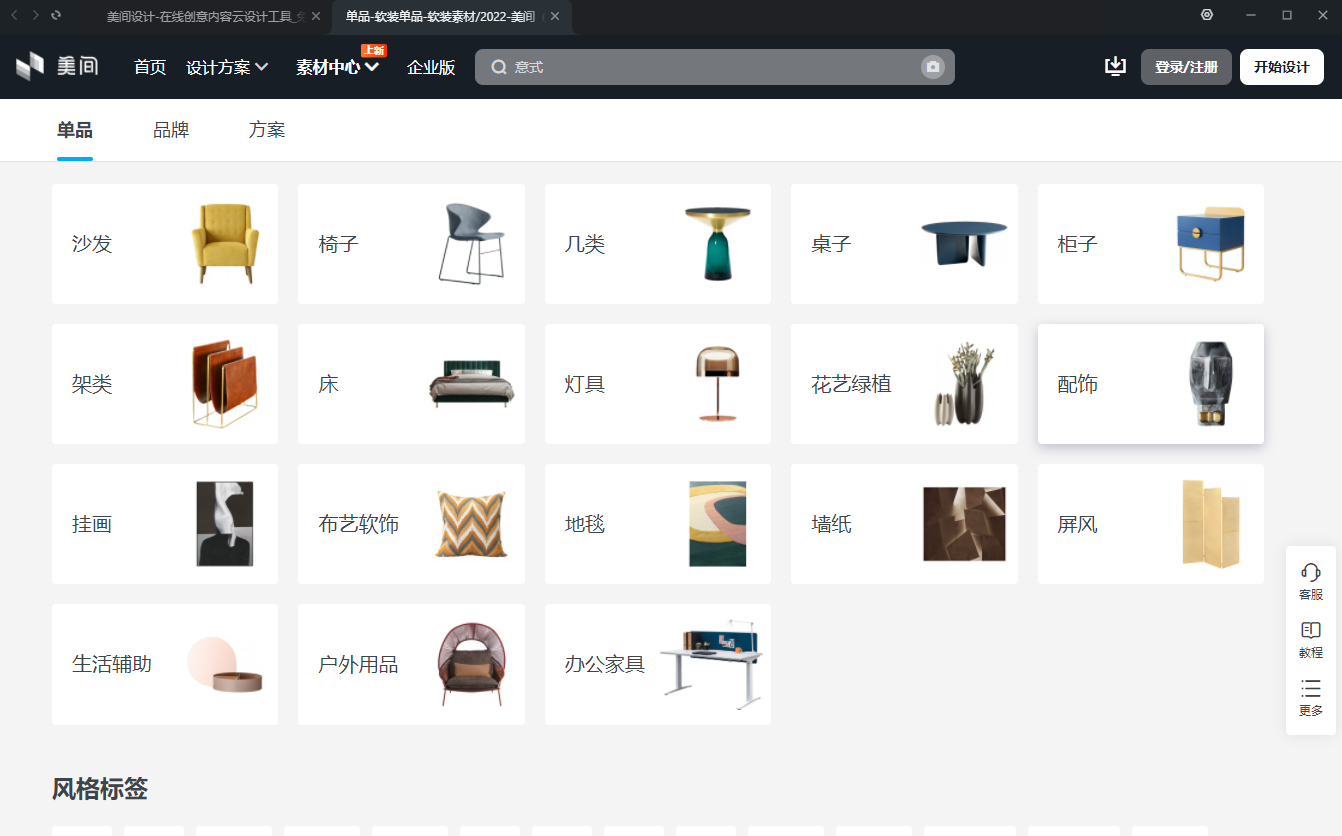Viewport: 1342px width, 836px height.
Task: Click the 登录/注册 button
Action: [x=1186, y=66]
